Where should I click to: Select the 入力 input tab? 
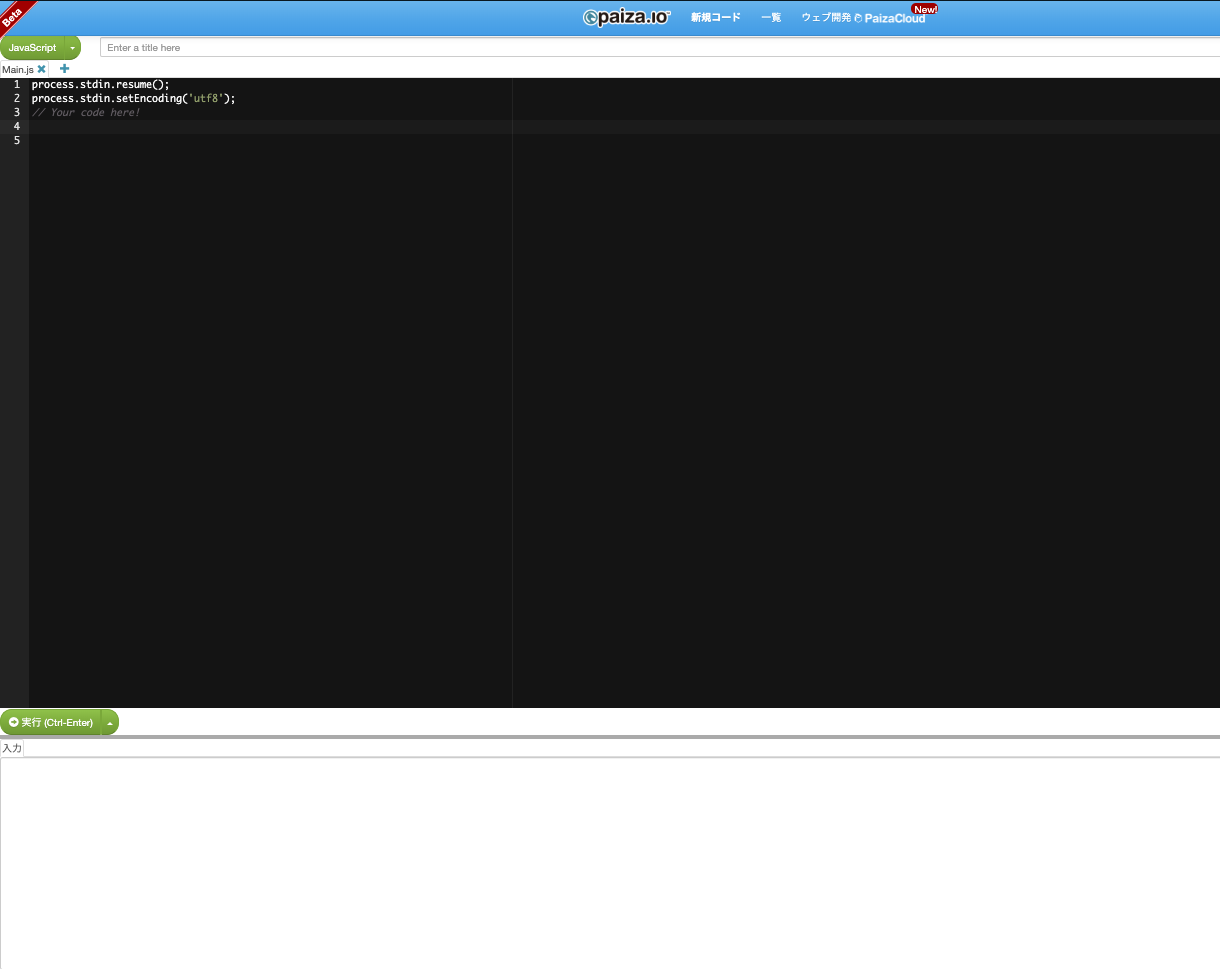12,748
